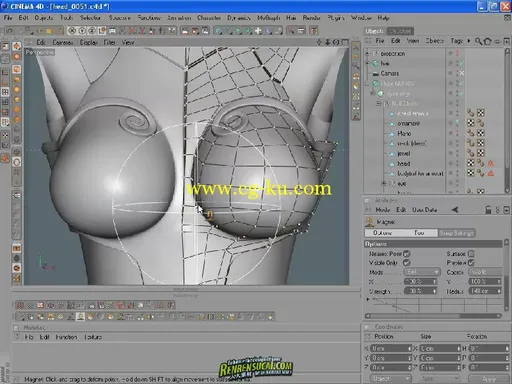The height and width of the screenshot is (384, 512).
Task: Click arrow next to Tags menu
Action: tap(469, 41)
